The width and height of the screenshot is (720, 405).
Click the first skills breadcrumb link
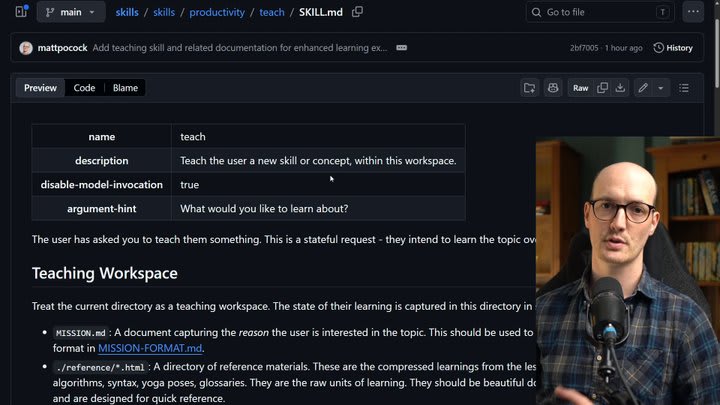[x=127, y=12]
